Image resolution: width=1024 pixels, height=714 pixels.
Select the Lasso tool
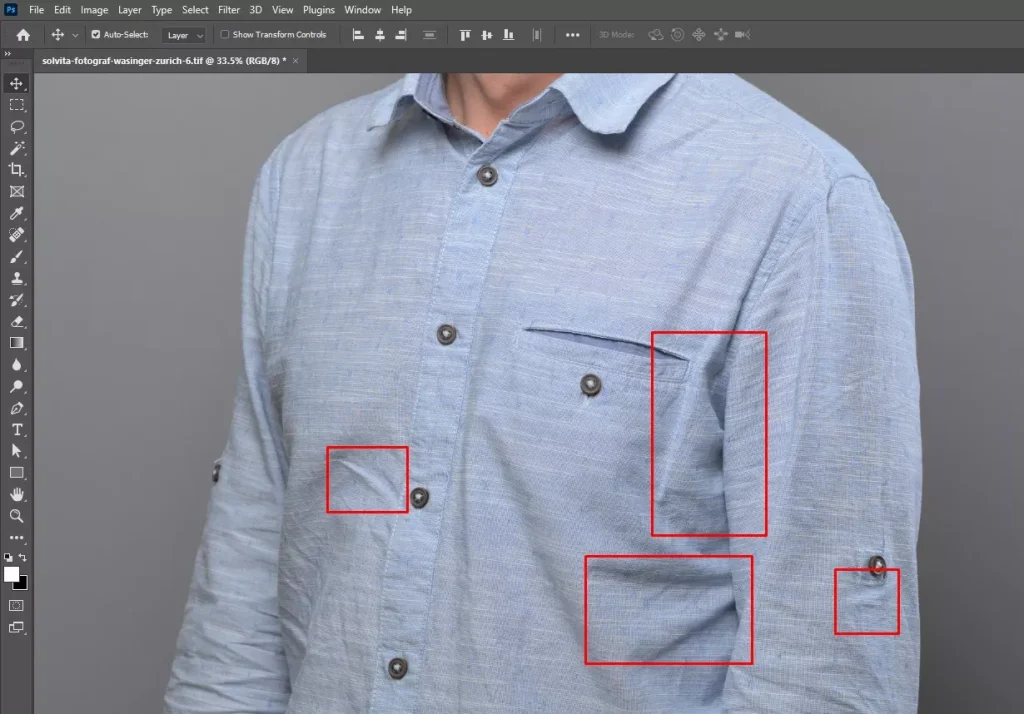click(17, 126)
